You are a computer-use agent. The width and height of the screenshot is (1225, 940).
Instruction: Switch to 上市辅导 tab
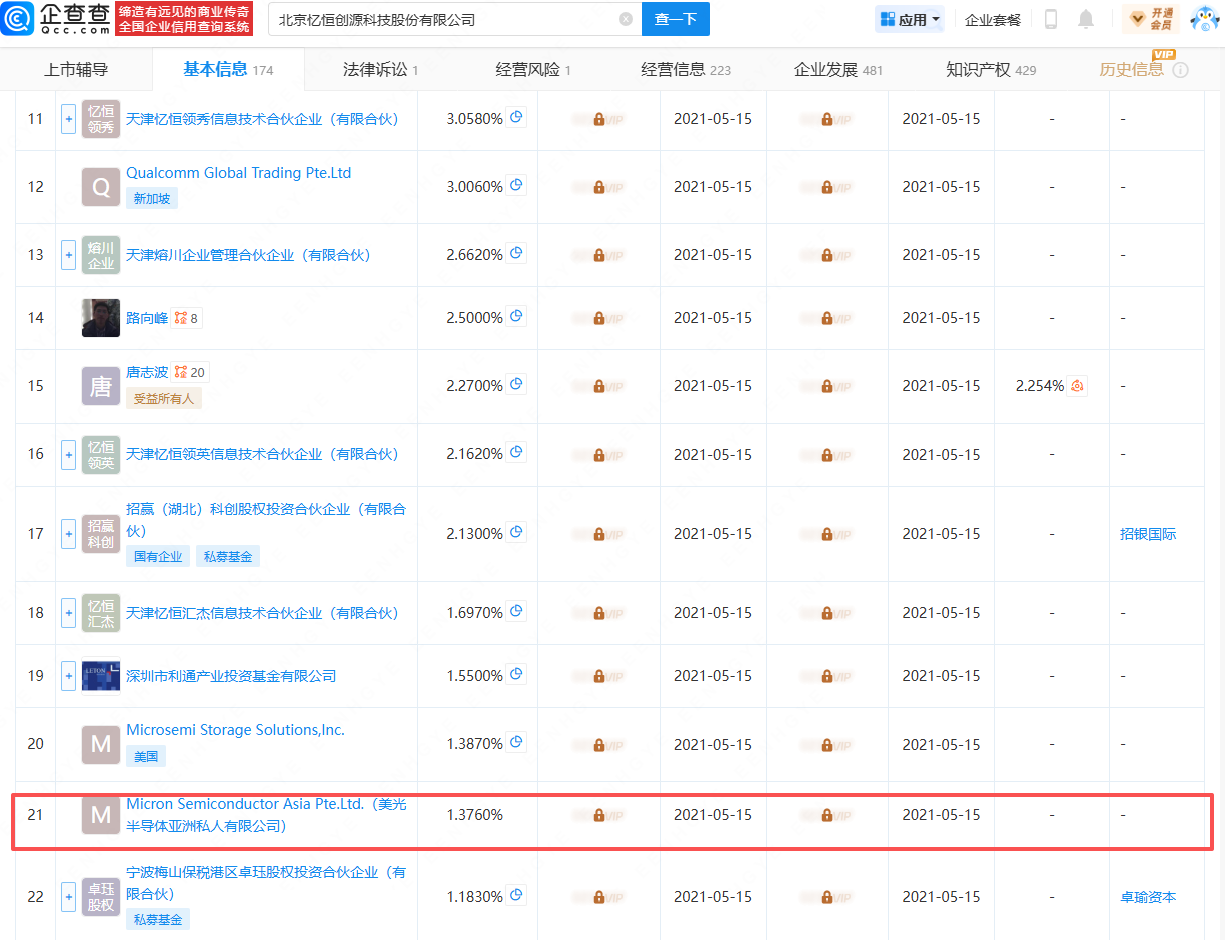[x=76, y=69]
